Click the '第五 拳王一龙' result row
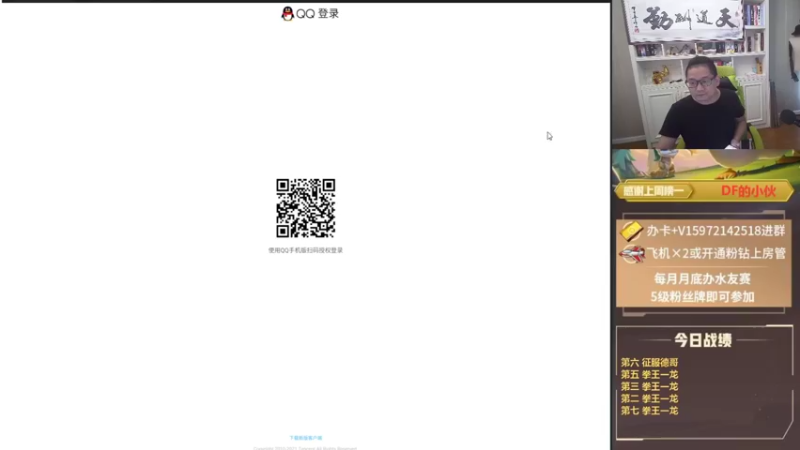 pos(649,374)
